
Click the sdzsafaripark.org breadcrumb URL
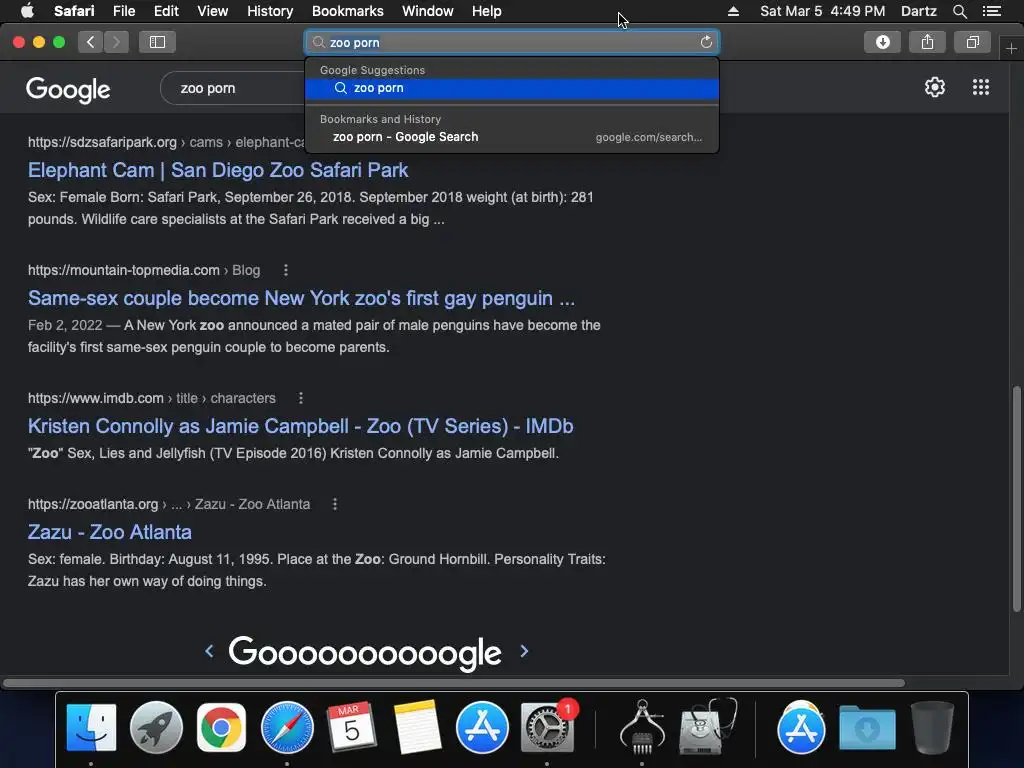pyautogui.click(x=167, y=142)
